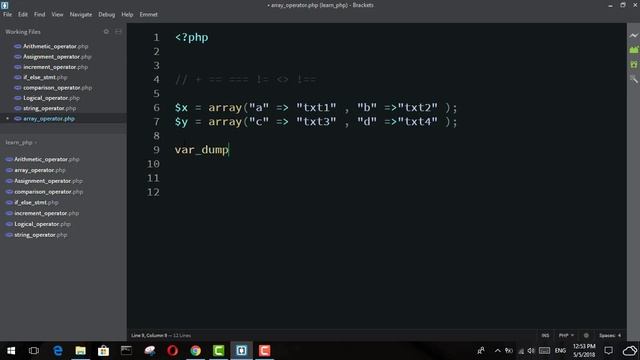Open the learn_php project dropdown
640x360 pixels.
21,142
